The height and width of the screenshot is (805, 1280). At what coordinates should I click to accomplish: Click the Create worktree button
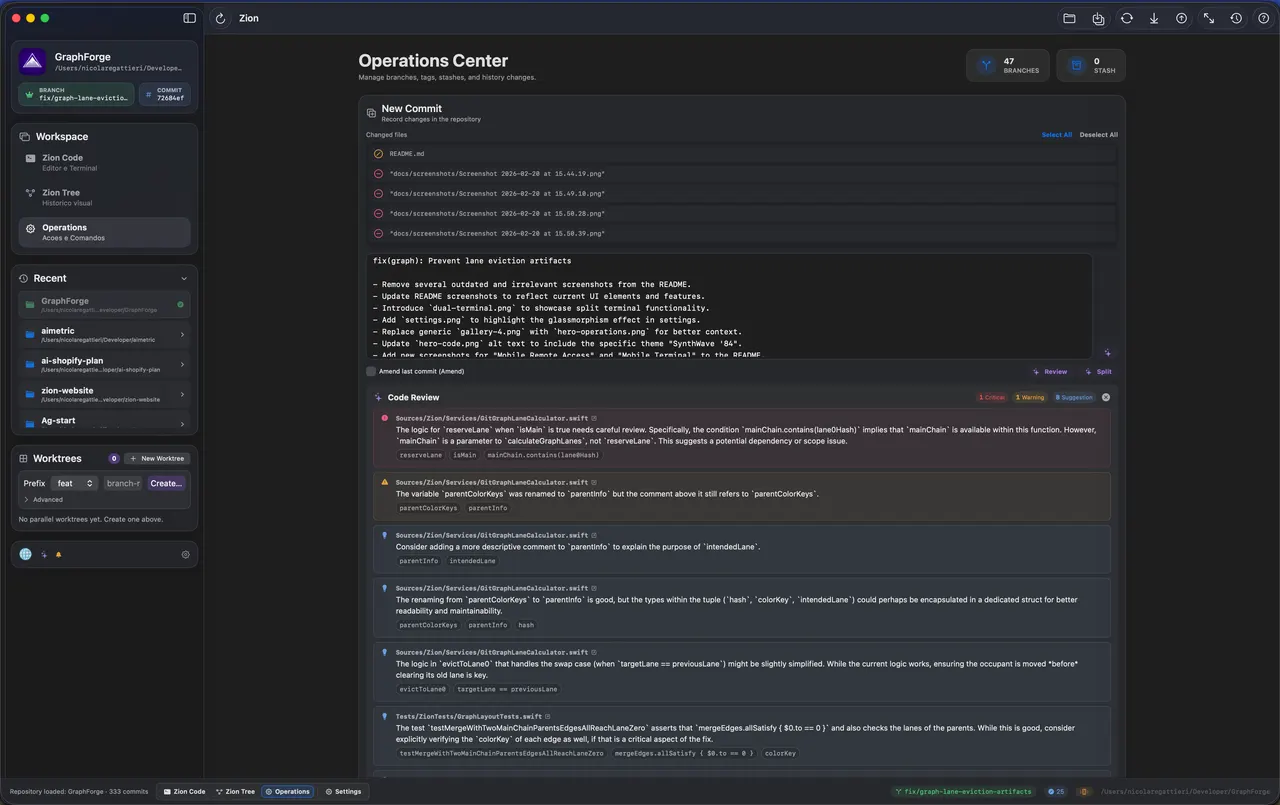166,483
